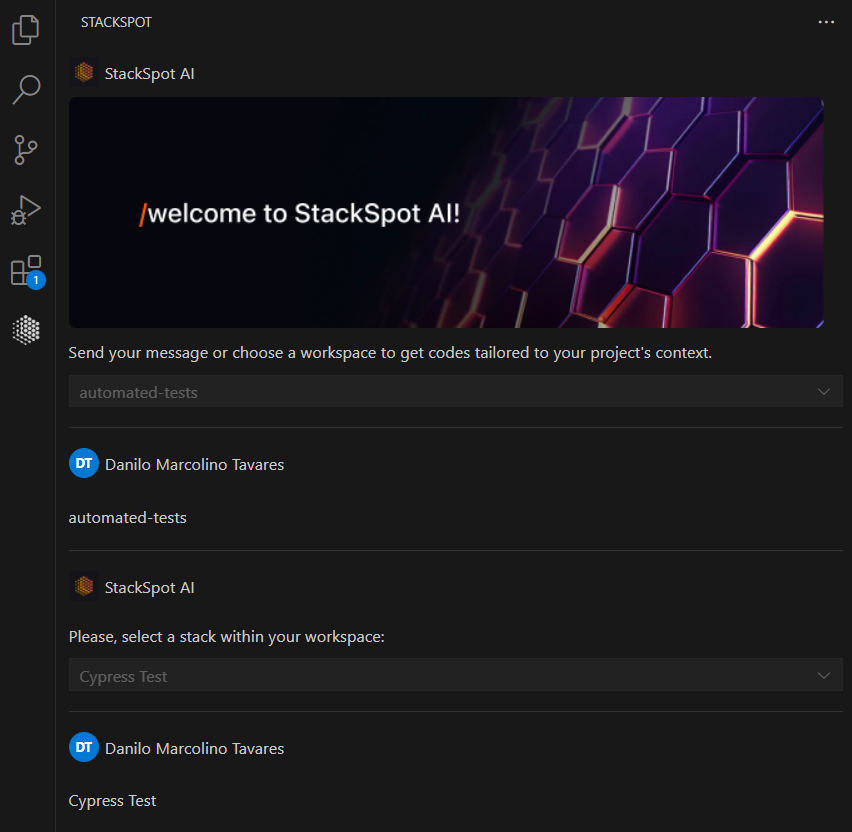This screenshot has width=852, height=832.
Task: Open the StackSpot activity bar icon
Action: (x=26, y=330)
